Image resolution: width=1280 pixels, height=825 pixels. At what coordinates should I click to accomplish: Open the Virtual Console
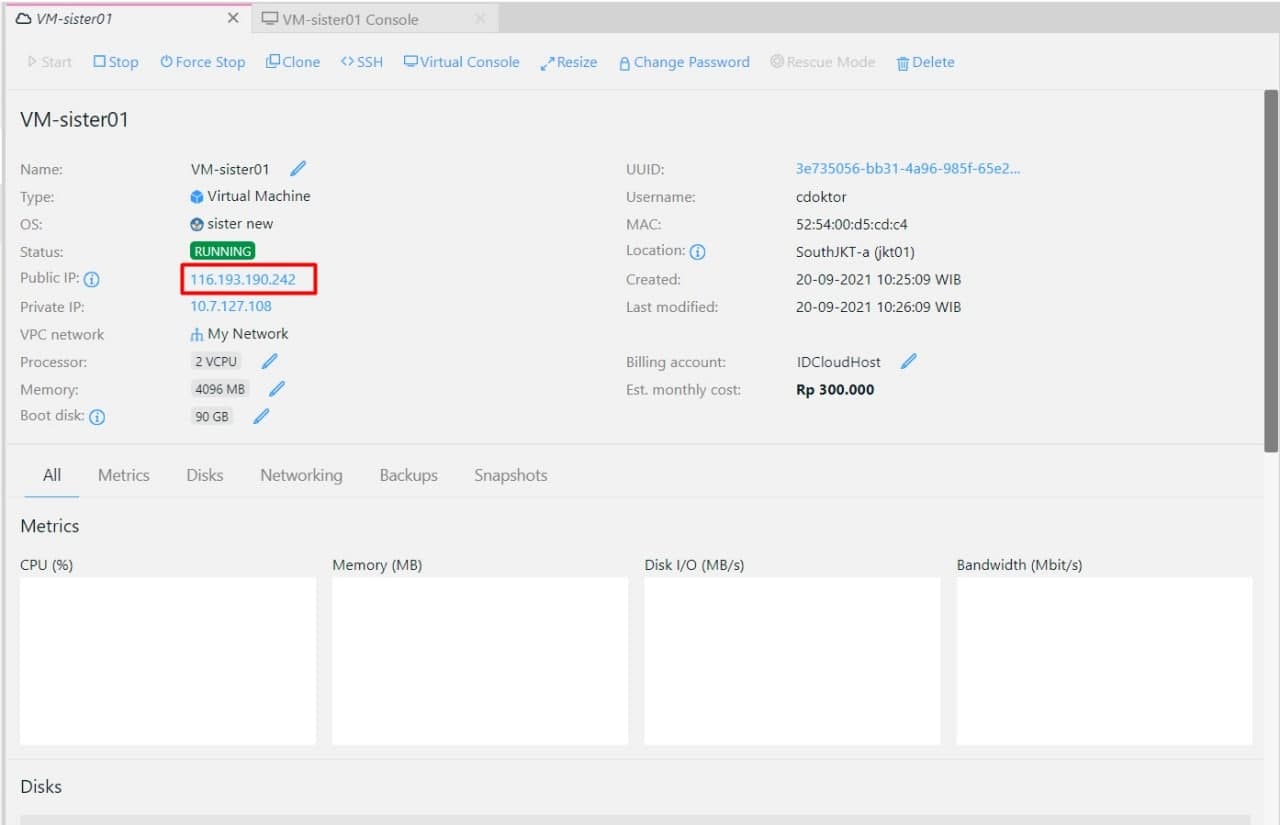pos(461,62)
